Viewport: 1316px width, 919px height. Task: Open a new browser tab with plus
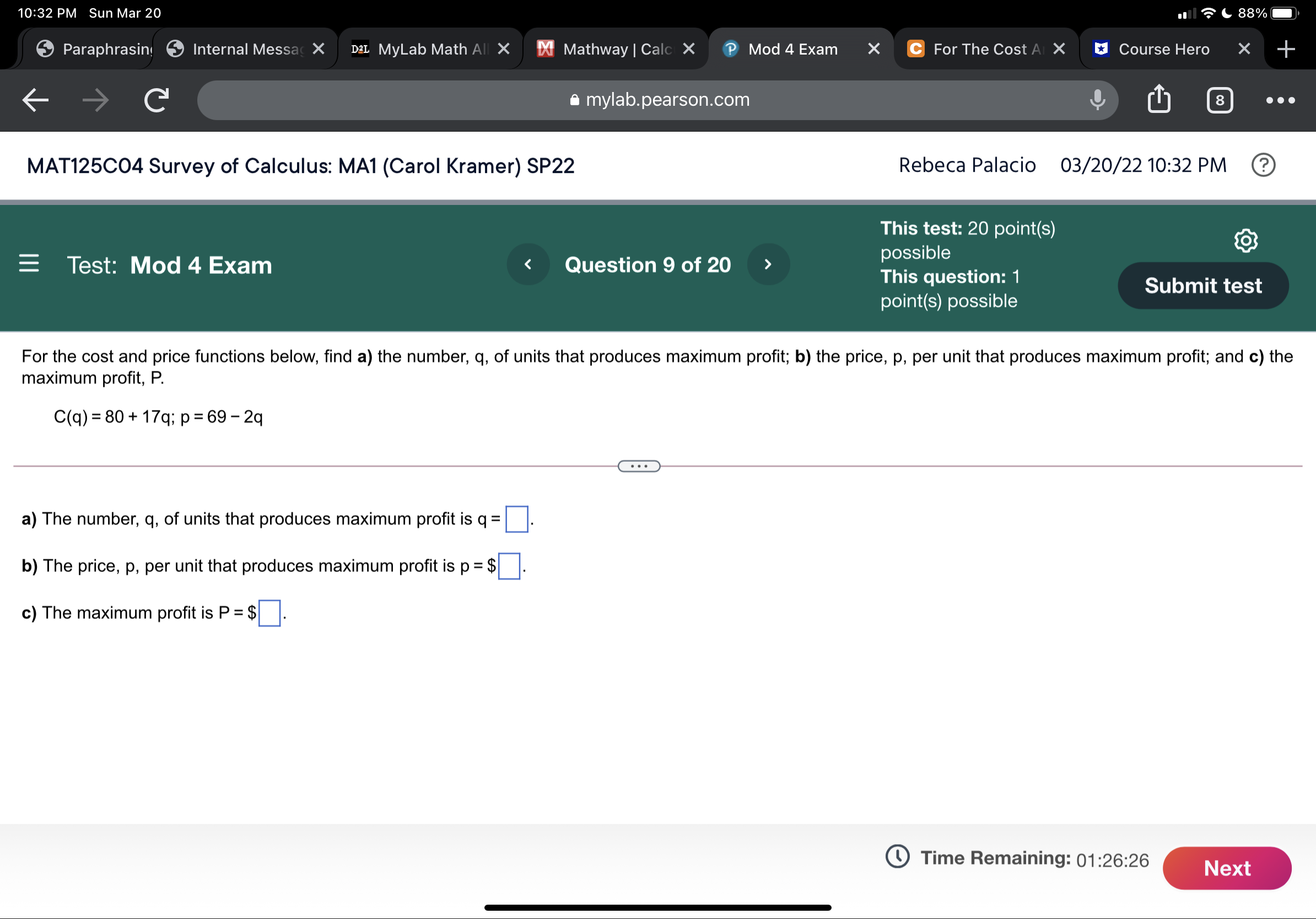click(x=1286, y=48)
